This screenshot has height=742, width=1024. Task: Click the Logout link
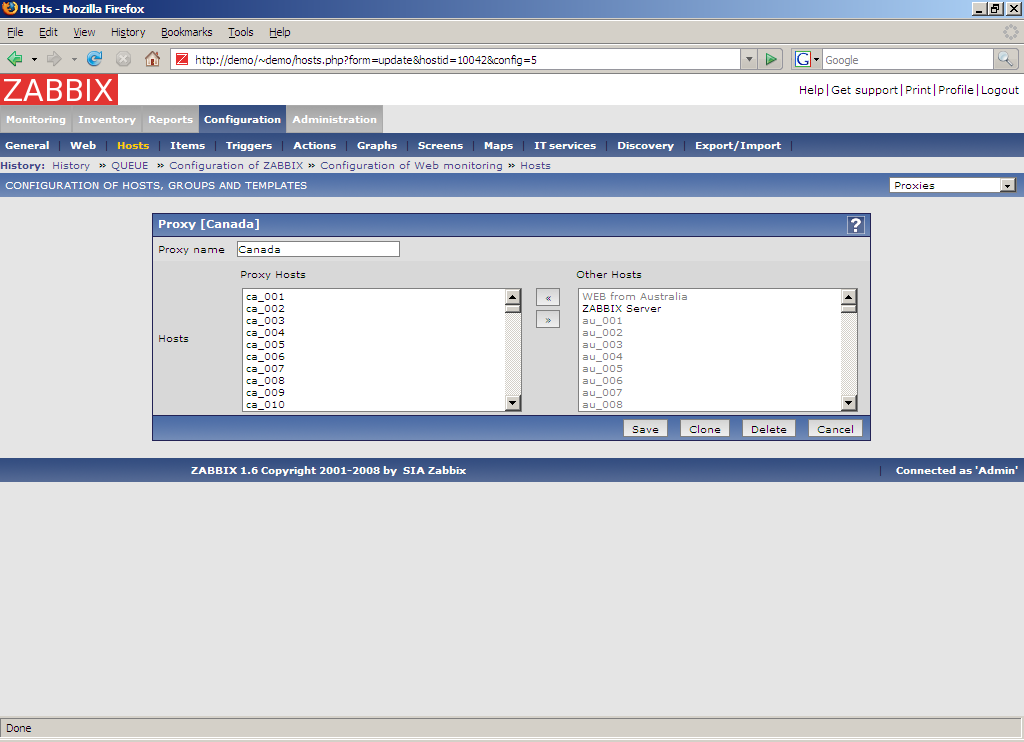1000,90
